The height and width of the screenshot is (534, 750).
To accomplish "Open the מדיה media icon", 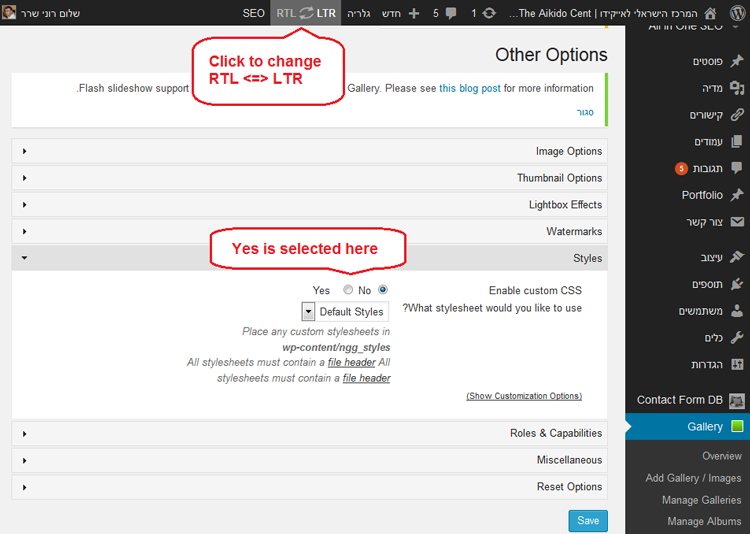I will click(737, 88).
